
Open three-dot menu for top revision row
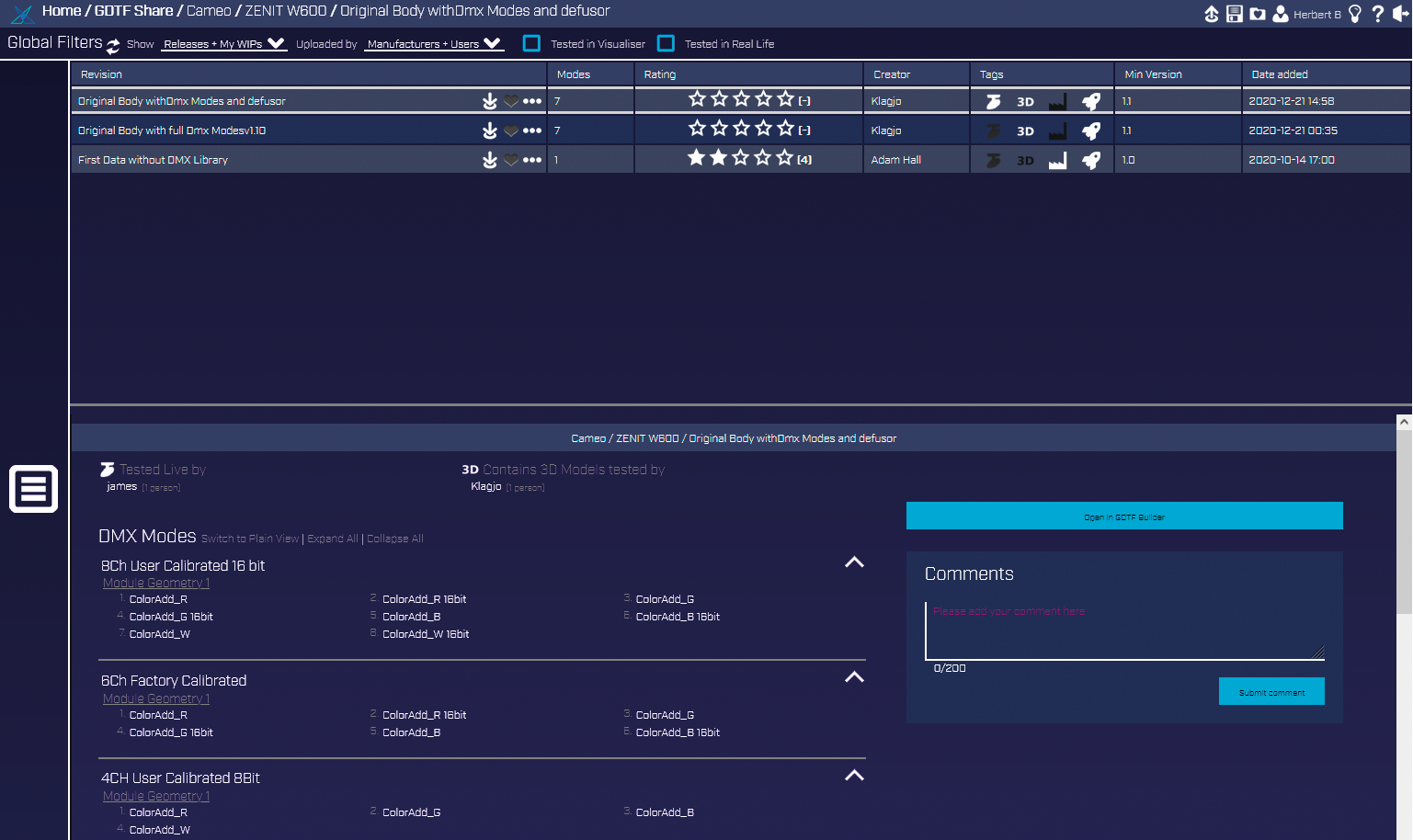coord(532,101)
